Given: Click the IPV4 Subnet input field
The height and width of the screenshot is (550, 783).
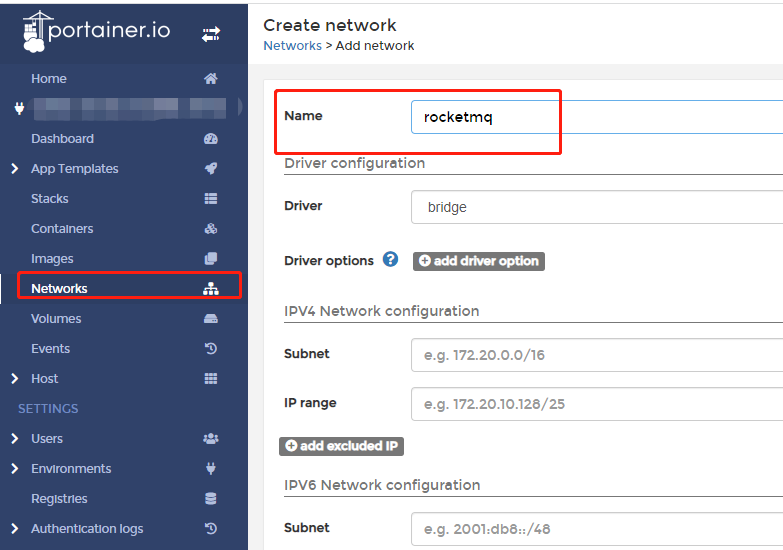Looking at the screenshot, I should pos(597,355).
